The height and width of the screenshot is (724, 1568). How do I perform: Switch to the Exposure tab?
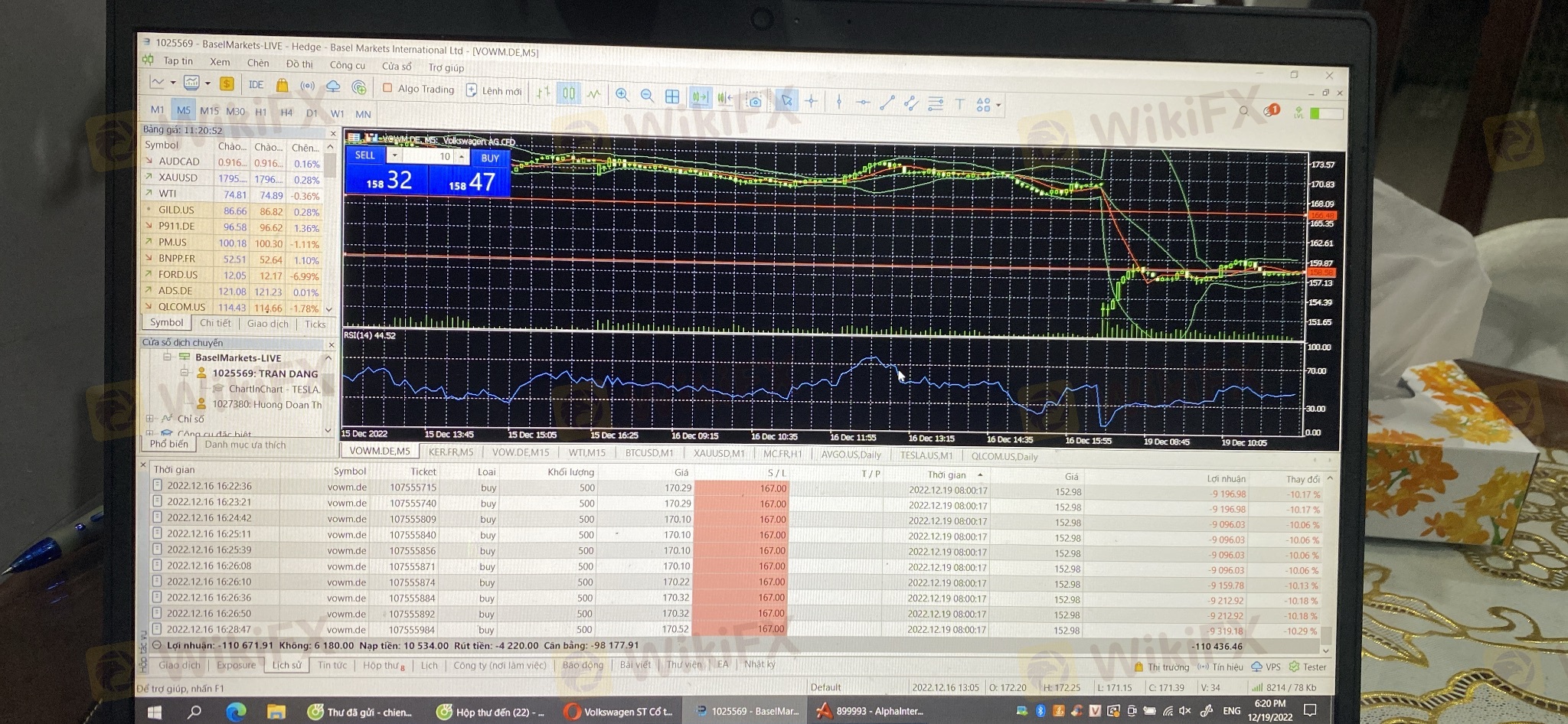click(x=236, y=665)
